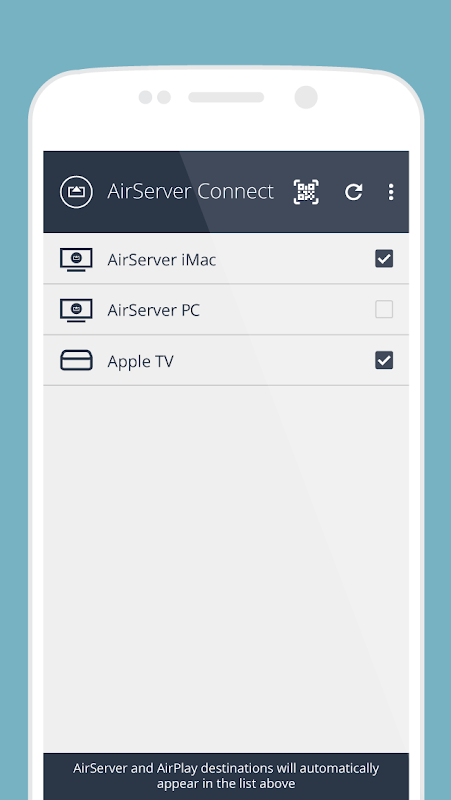Click the phone's second sensor dot
This screenshot has height=800, width=451.
[x=164, y=97]
